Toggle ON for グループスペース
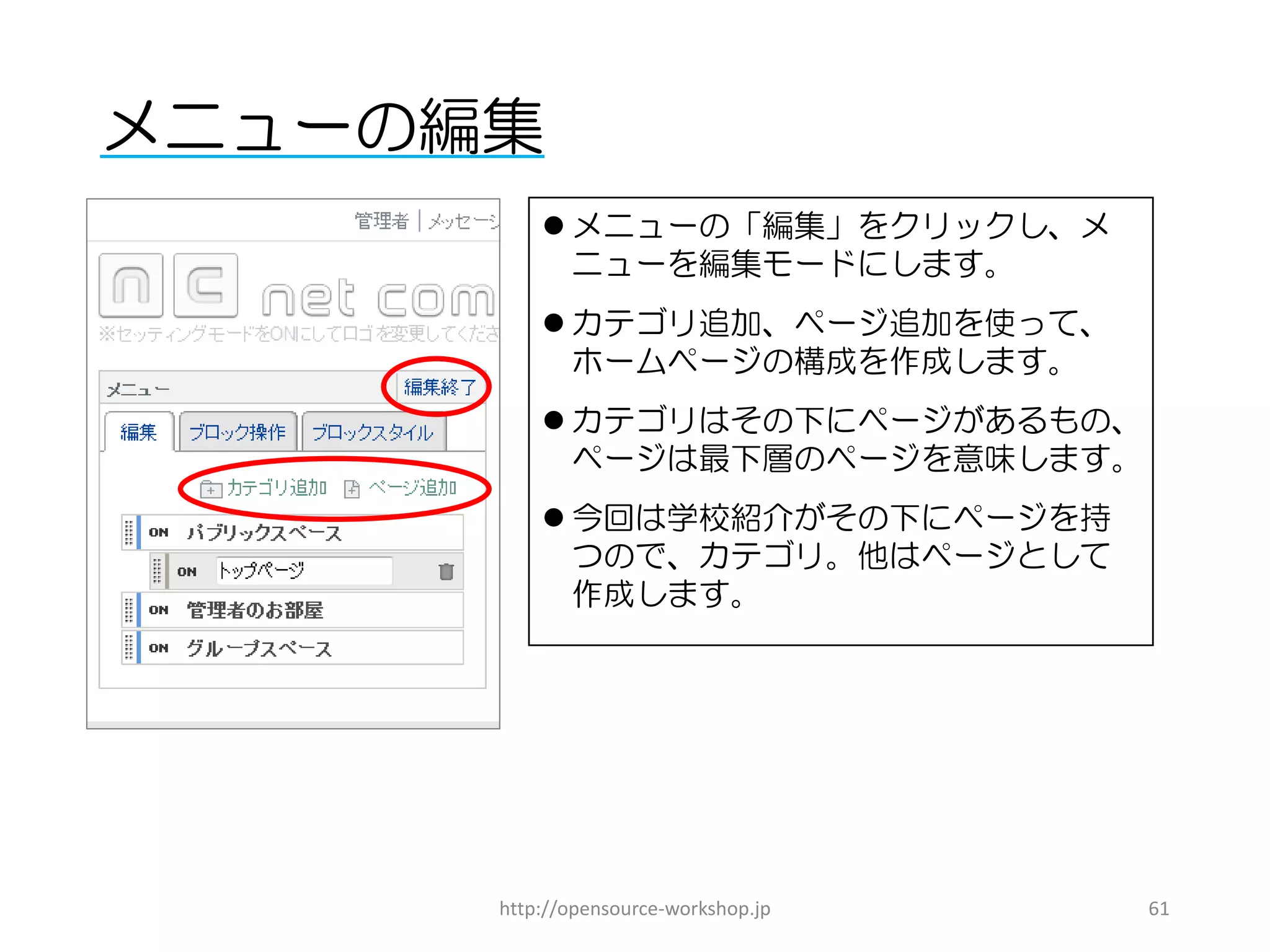The width and height of the screenshot is (1270, 952). tap(159, 648)
